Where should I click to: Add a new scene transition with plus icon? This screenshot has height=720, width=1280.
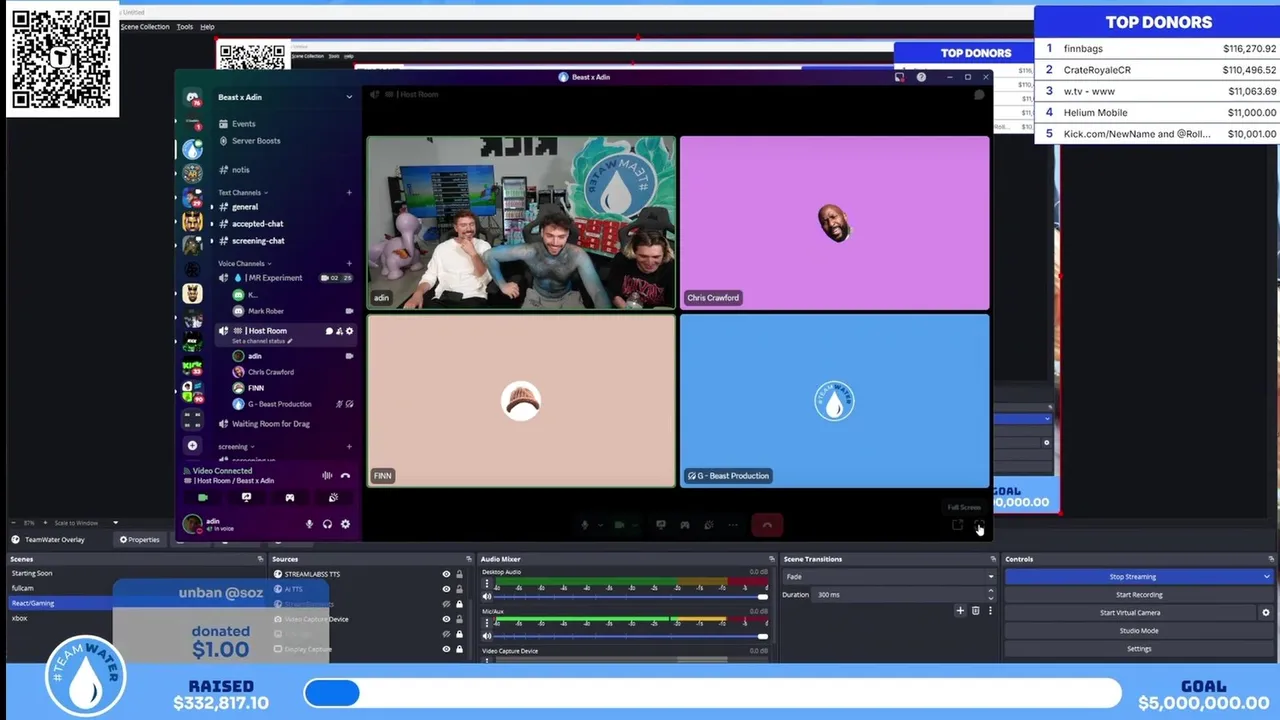(x=960, y=610)
